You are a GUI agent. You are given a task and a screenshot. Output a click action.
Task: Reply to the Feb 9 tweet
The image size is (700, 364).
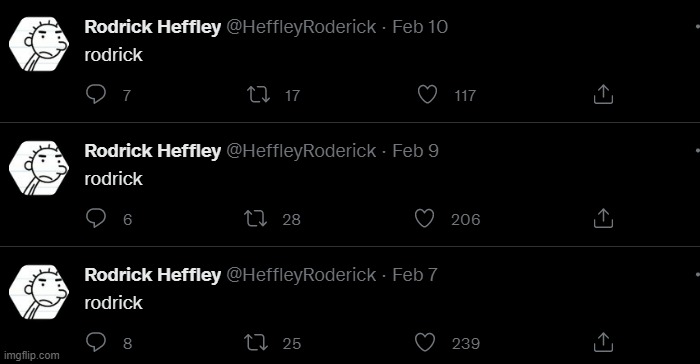96,218
